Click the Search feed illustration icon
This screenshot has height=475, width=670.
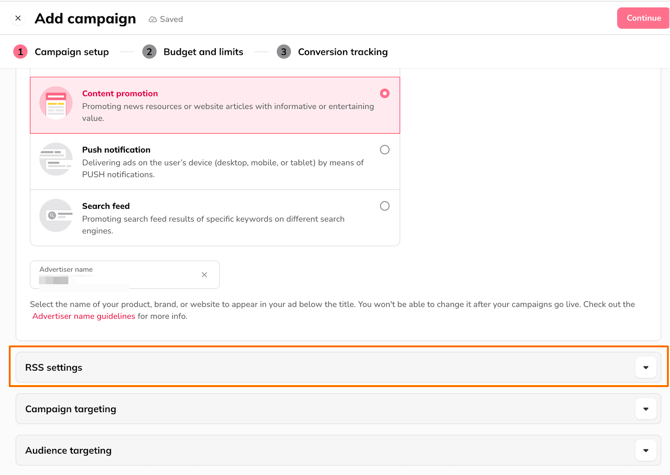pyautogui.click(x=56, y=216)
